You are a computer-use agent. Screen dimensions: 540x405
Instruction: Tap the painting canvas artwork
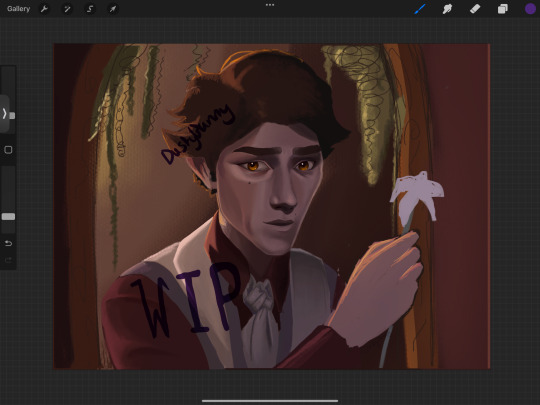[272, 206]
